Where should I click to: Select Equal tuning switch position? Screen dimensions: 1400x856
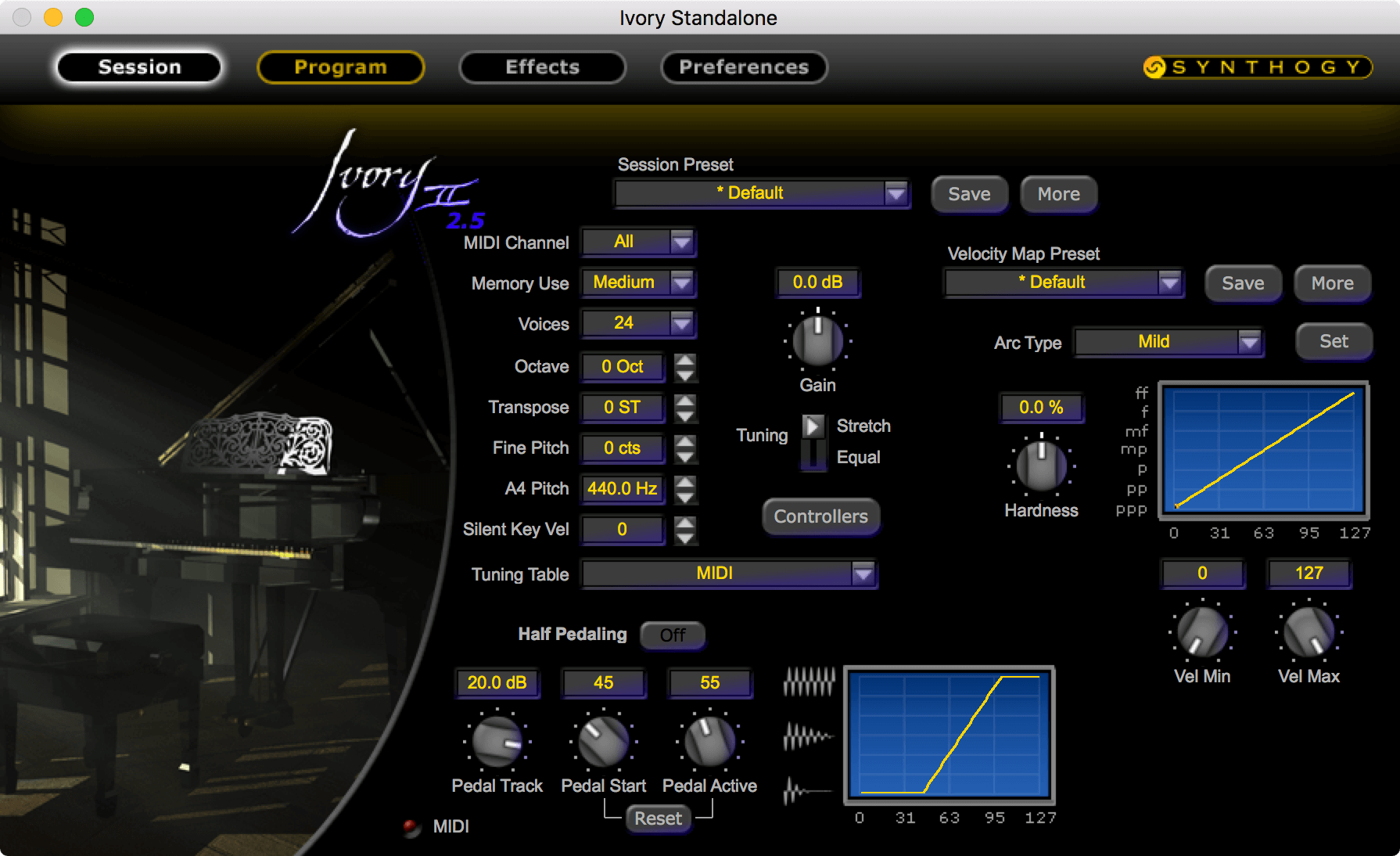tap(813, 456)
